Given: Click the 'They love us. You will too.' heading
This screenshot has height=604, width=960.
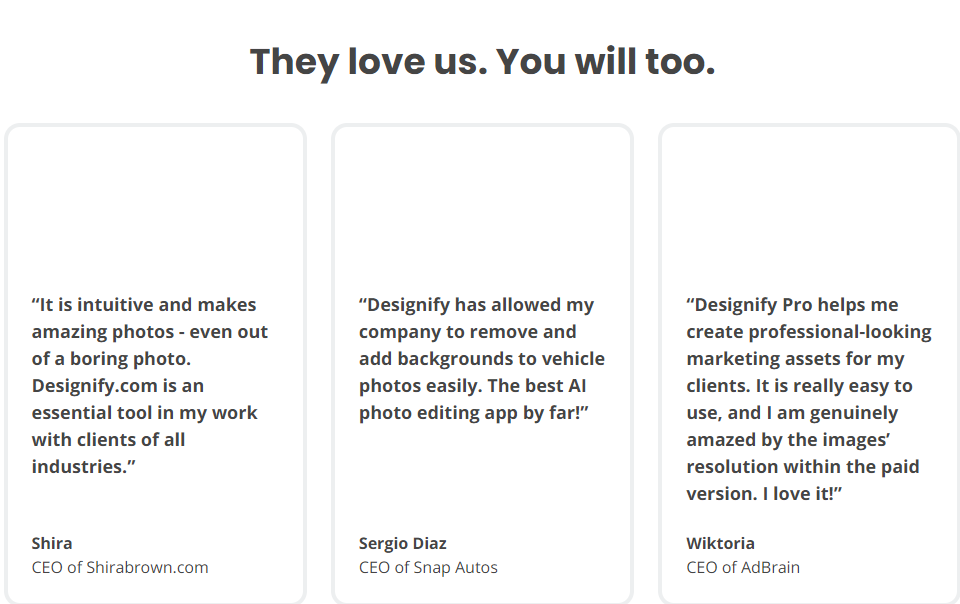Looking at the screenshot, I should click(x=482, y=62).
